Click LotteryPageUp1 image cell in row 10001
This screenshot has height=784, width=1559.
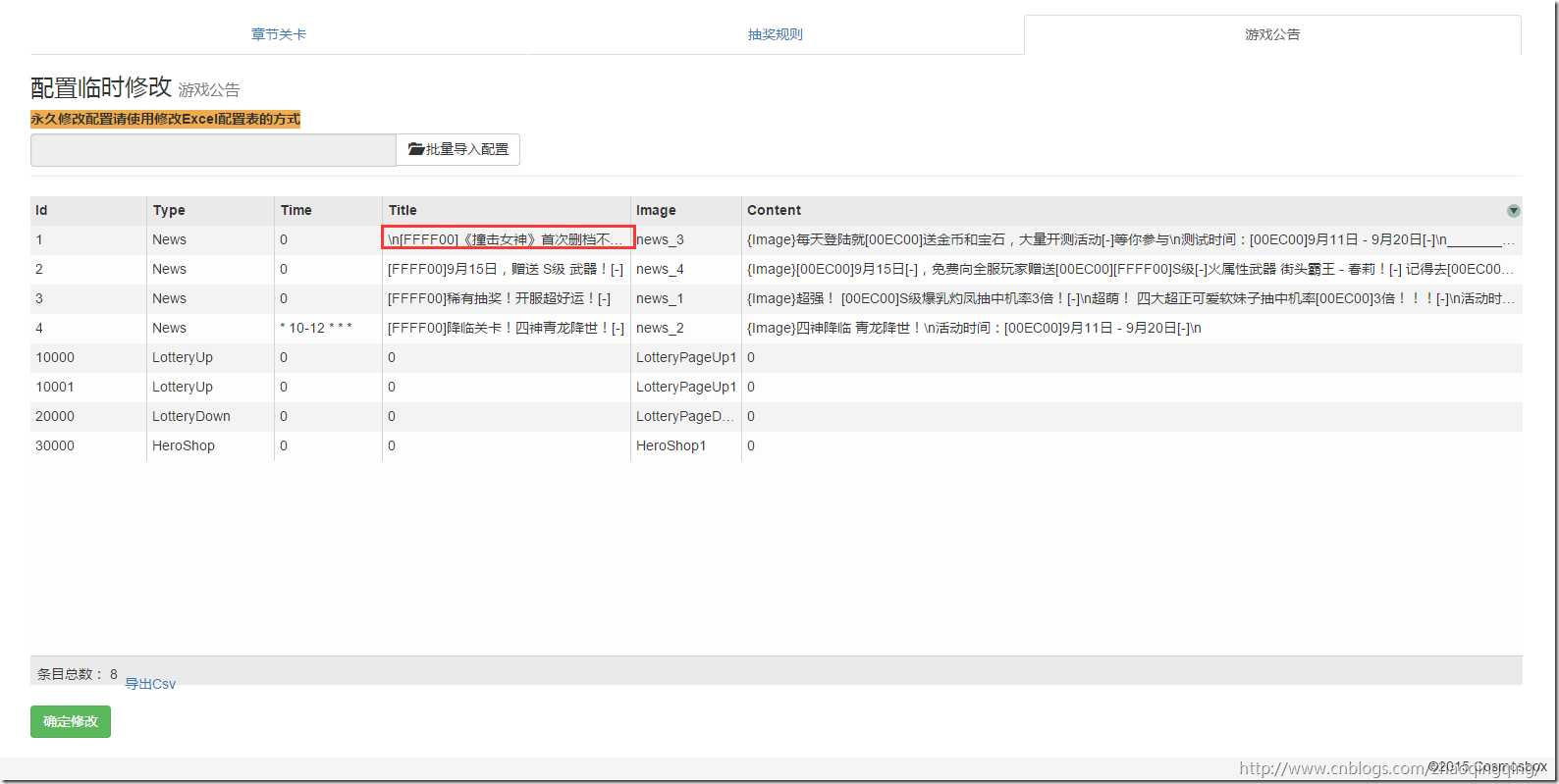click(686, 387)
